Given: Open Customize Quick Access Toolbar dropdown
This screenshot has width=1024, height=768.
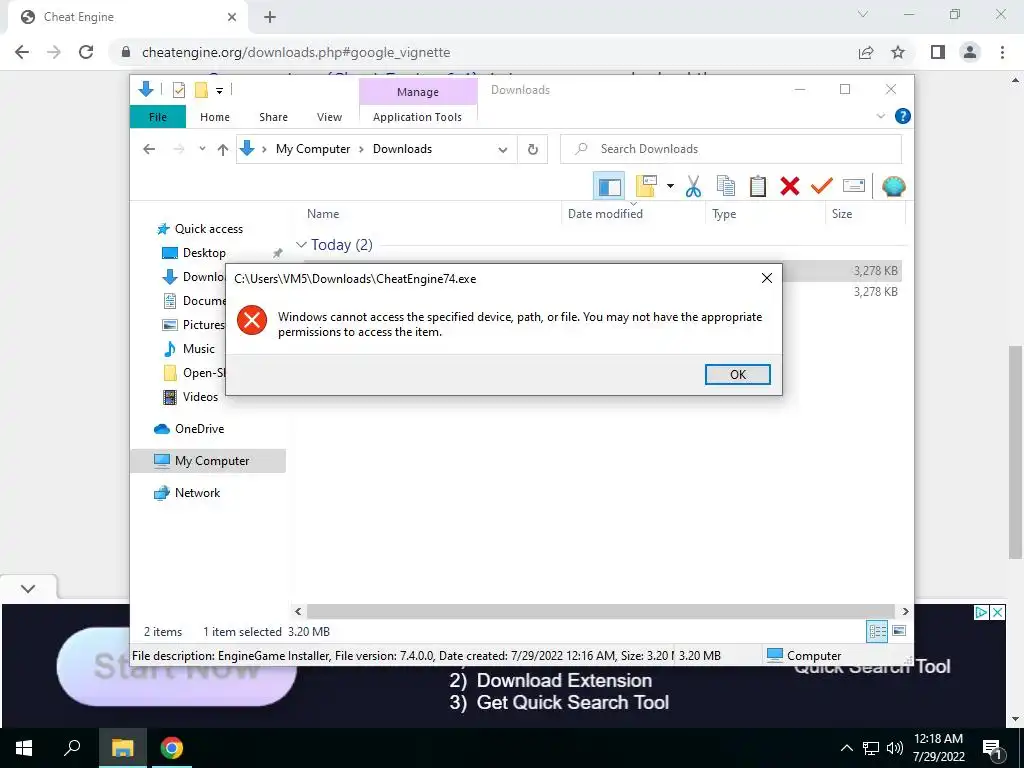Looking at the screenshot, I should point(219,91).
